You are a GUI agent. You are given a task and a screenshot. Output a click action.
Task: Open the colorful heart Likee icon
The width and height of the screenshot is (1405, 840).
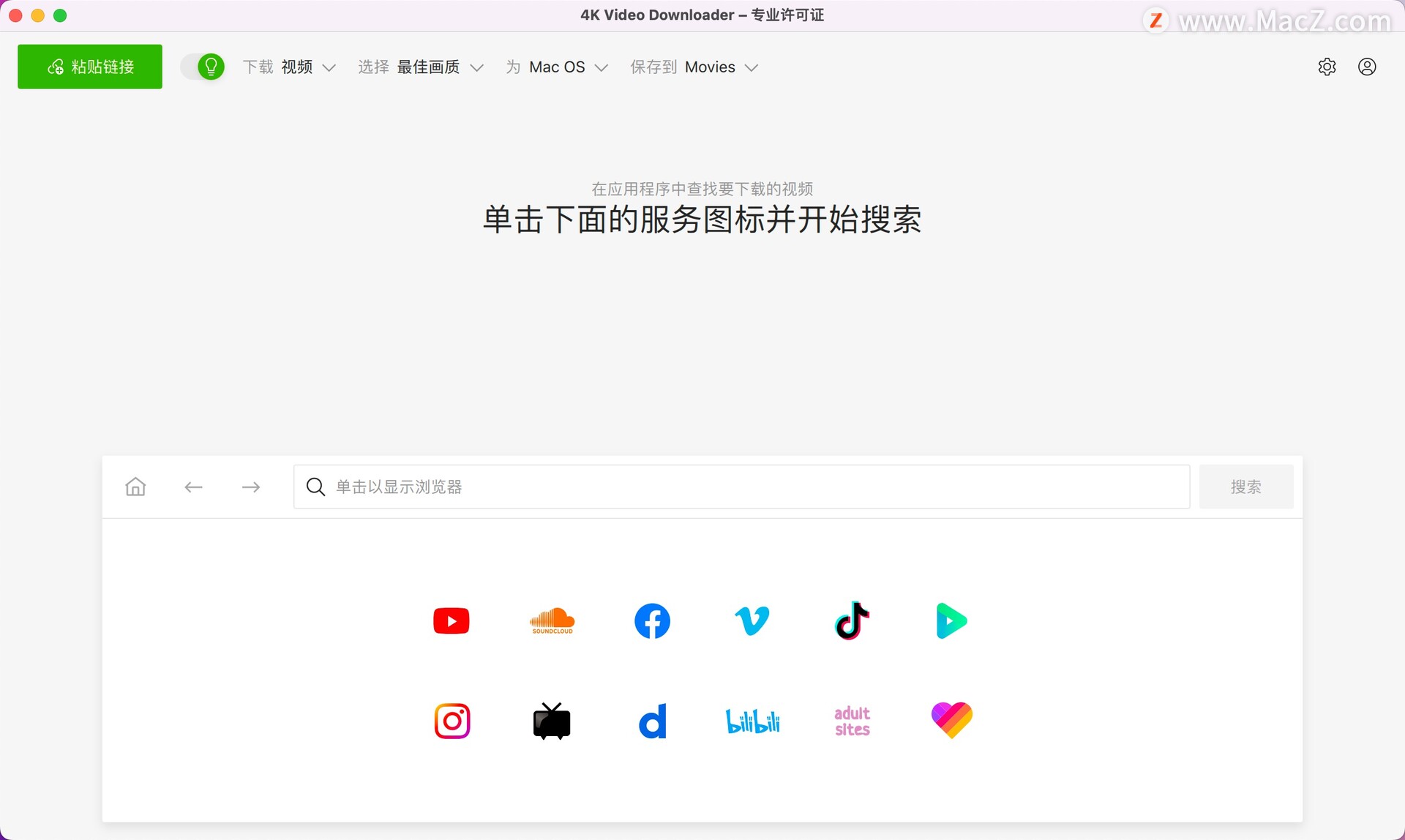pyautogui.click(x=951, y=721)
